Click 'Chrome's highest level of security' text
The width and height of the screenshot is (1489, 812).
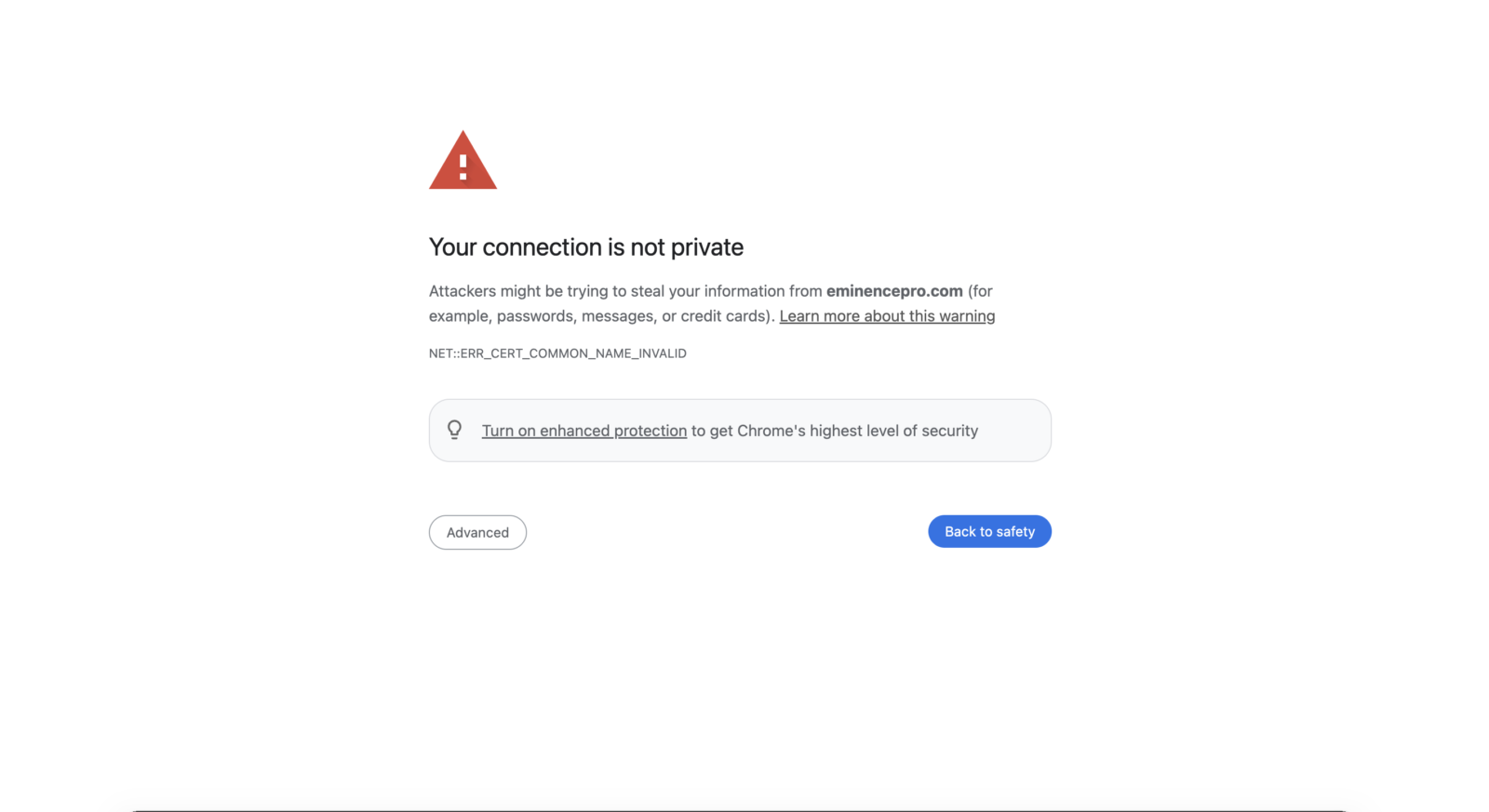tap(857, 431)
